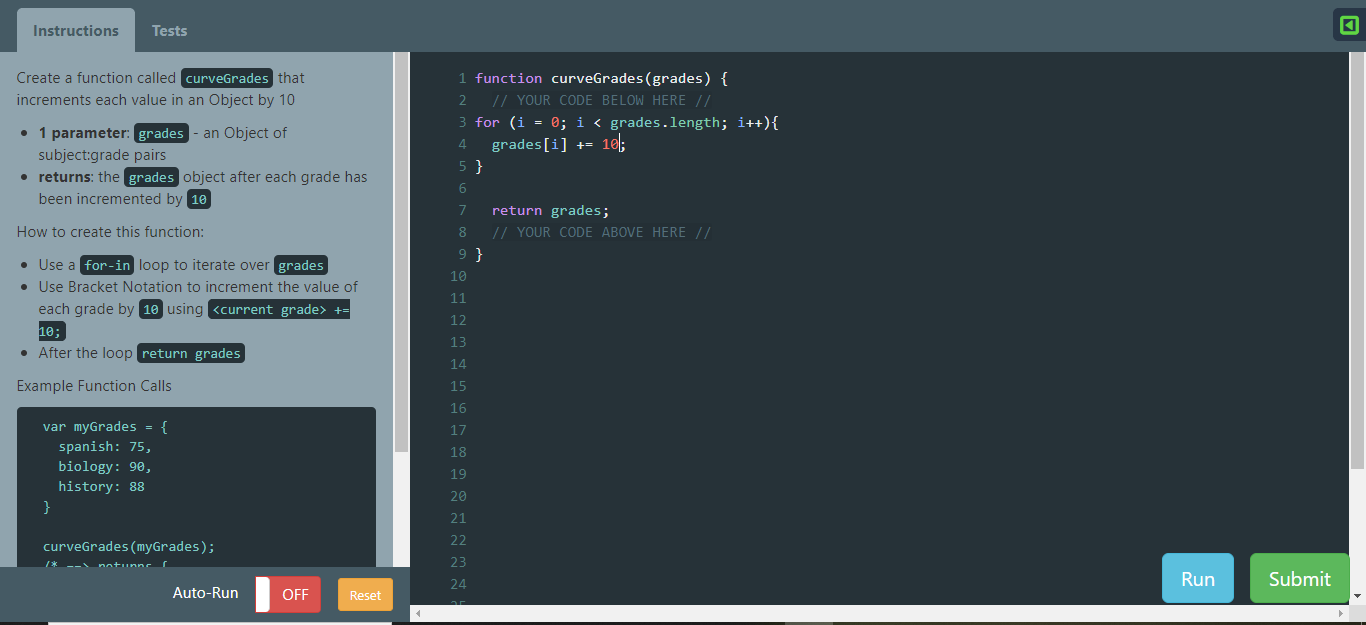Click the 'return grades;' line in editor
Viewport: 1366px width, 625px height.
pyautogui.click(x=550, y=210)
